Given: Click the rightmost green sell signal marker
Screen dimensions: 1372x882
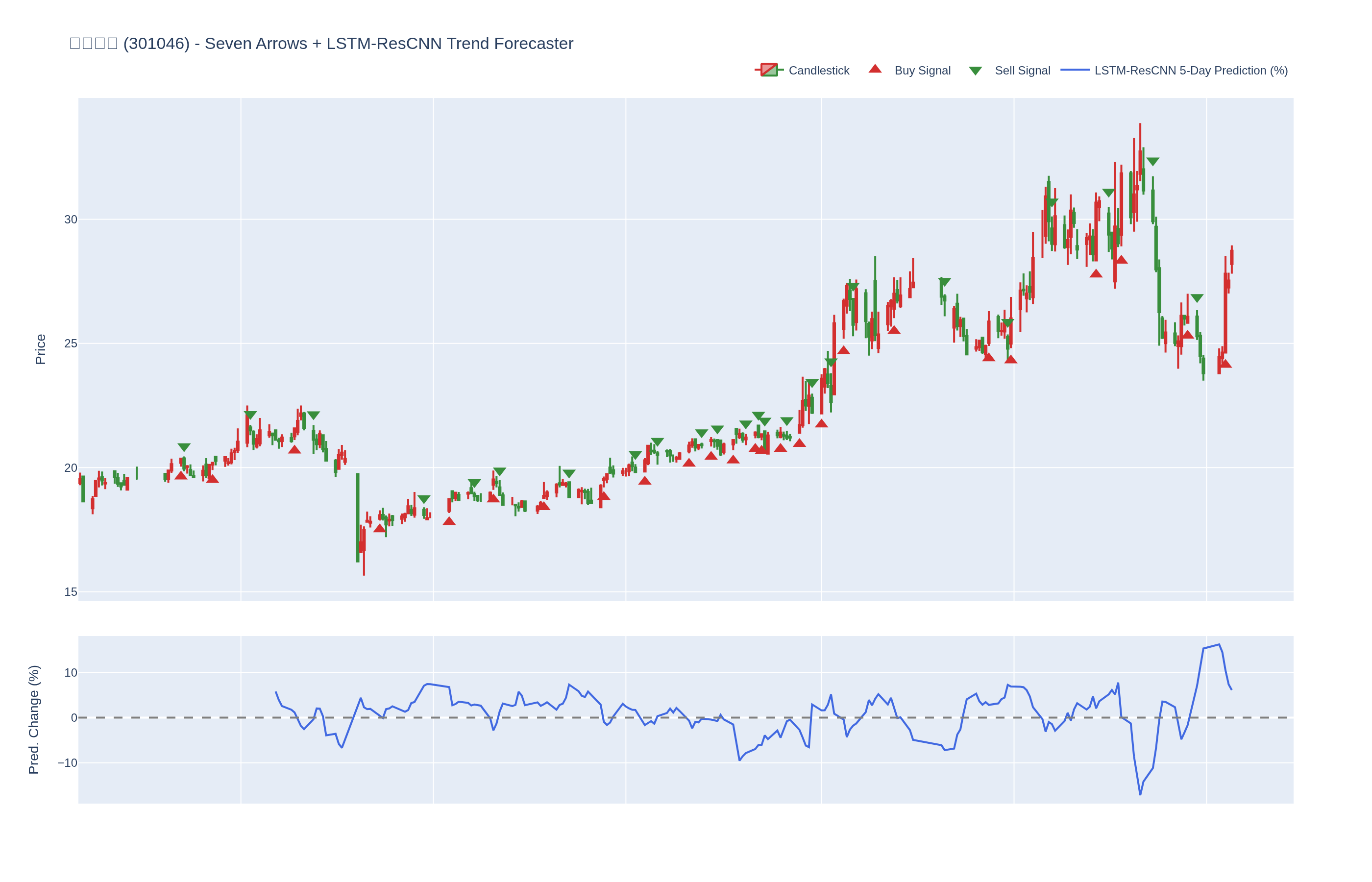Looking at the screenshot, I should coord(1197,298).
